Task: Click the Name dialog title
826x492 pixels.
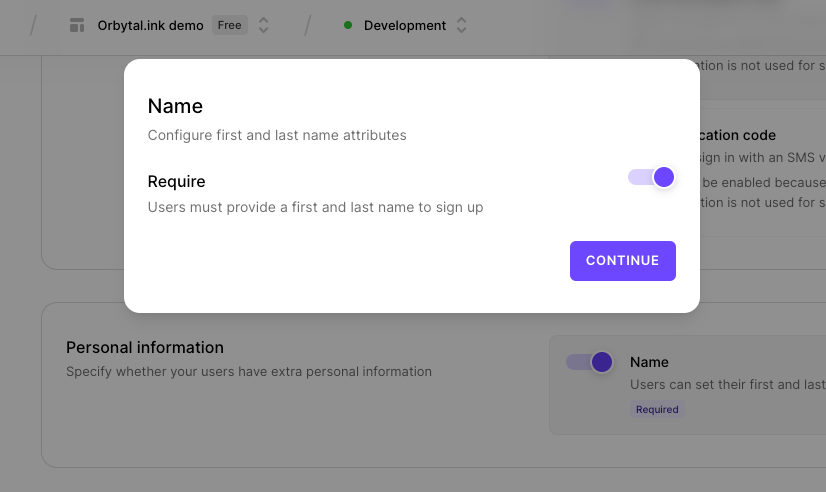Action: click(x=175, y=106)
